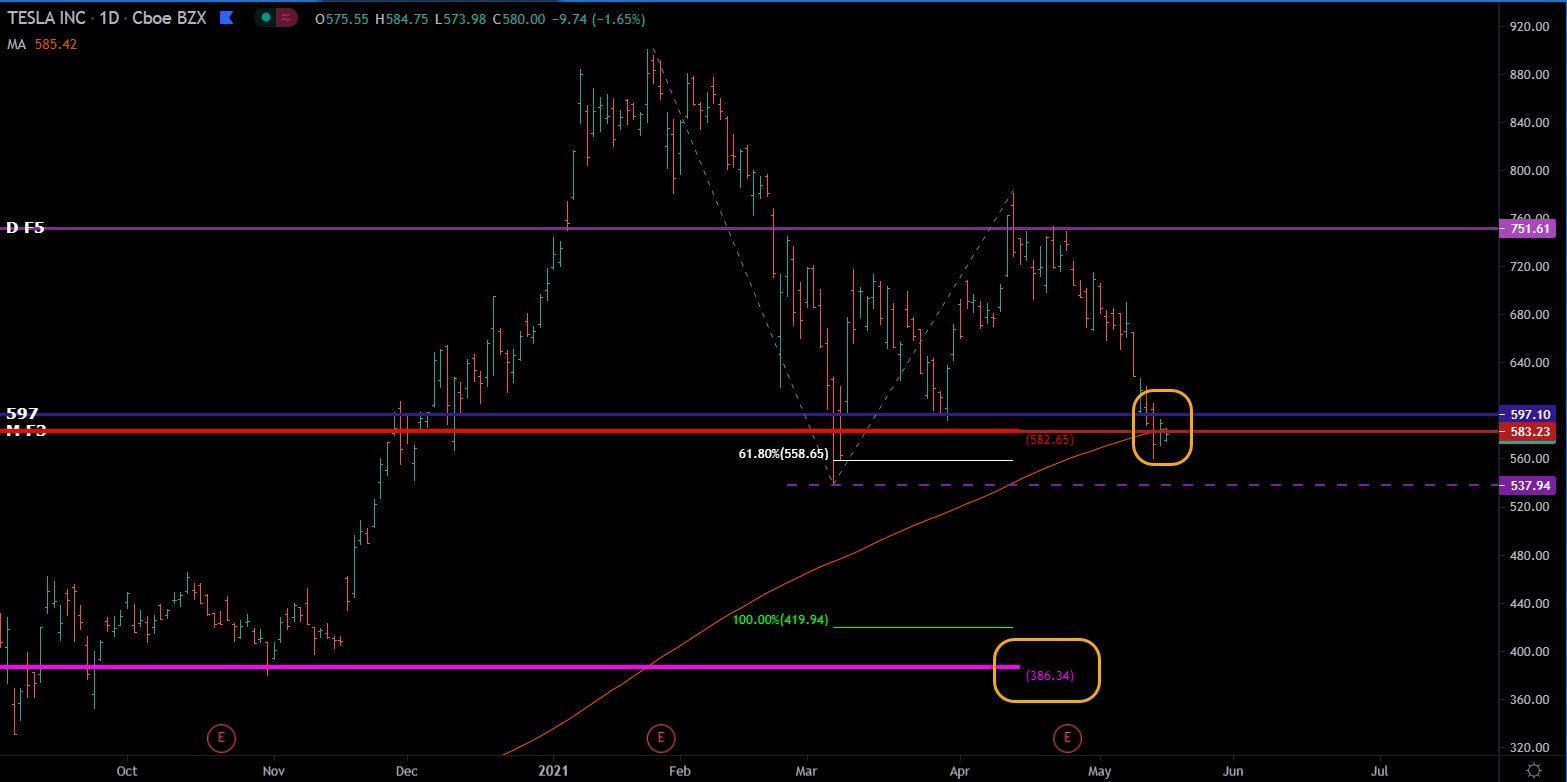Click the 800.00 price axis label
1567x782 pixels.
1529,171
